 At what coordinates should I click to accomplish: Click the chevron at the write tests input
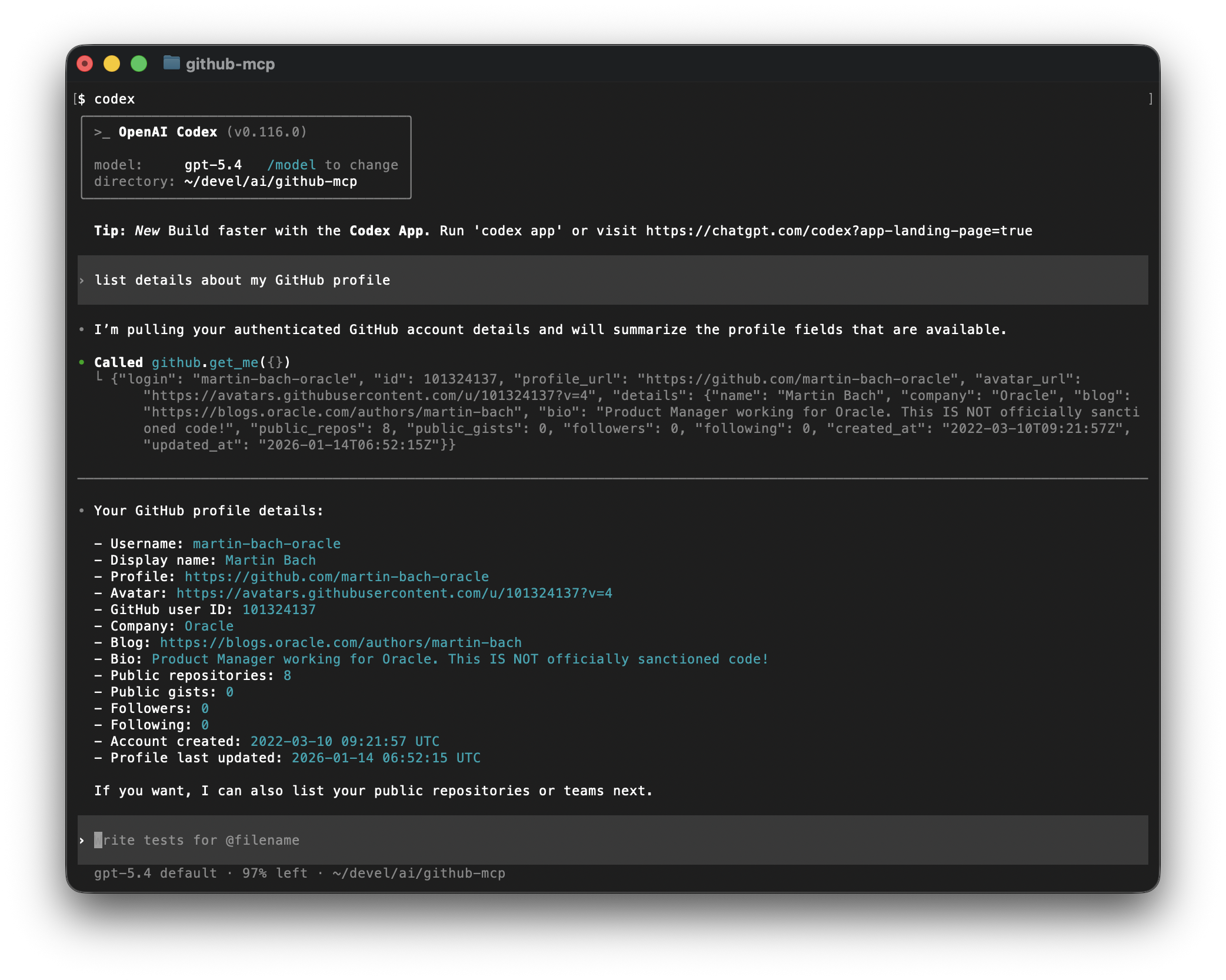[82, 841]
